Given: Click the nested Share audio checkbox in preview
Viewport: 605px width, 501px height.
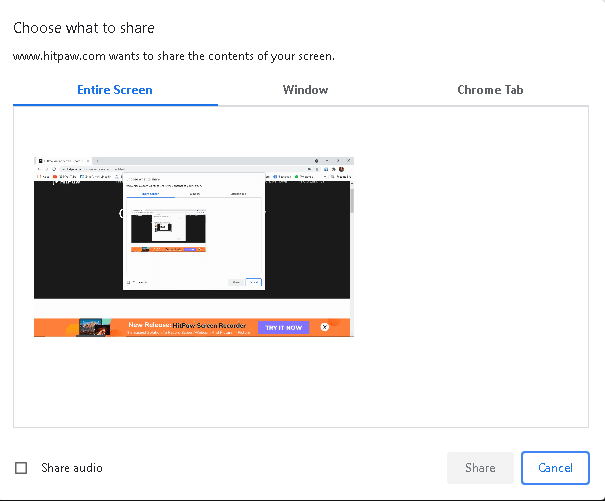Looking at the screenshot, I should (x=128, y=283).
